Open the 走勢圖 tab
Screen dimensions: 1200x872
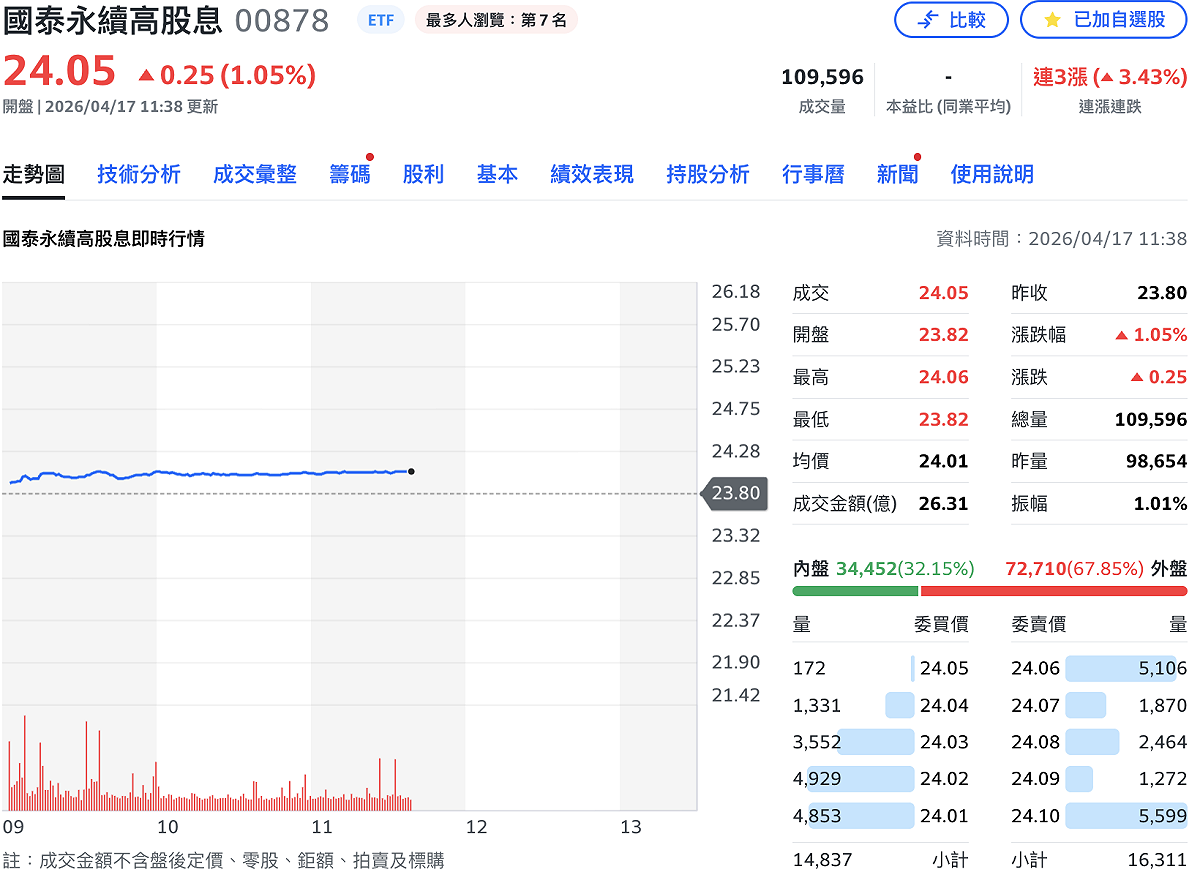(33, 175)
